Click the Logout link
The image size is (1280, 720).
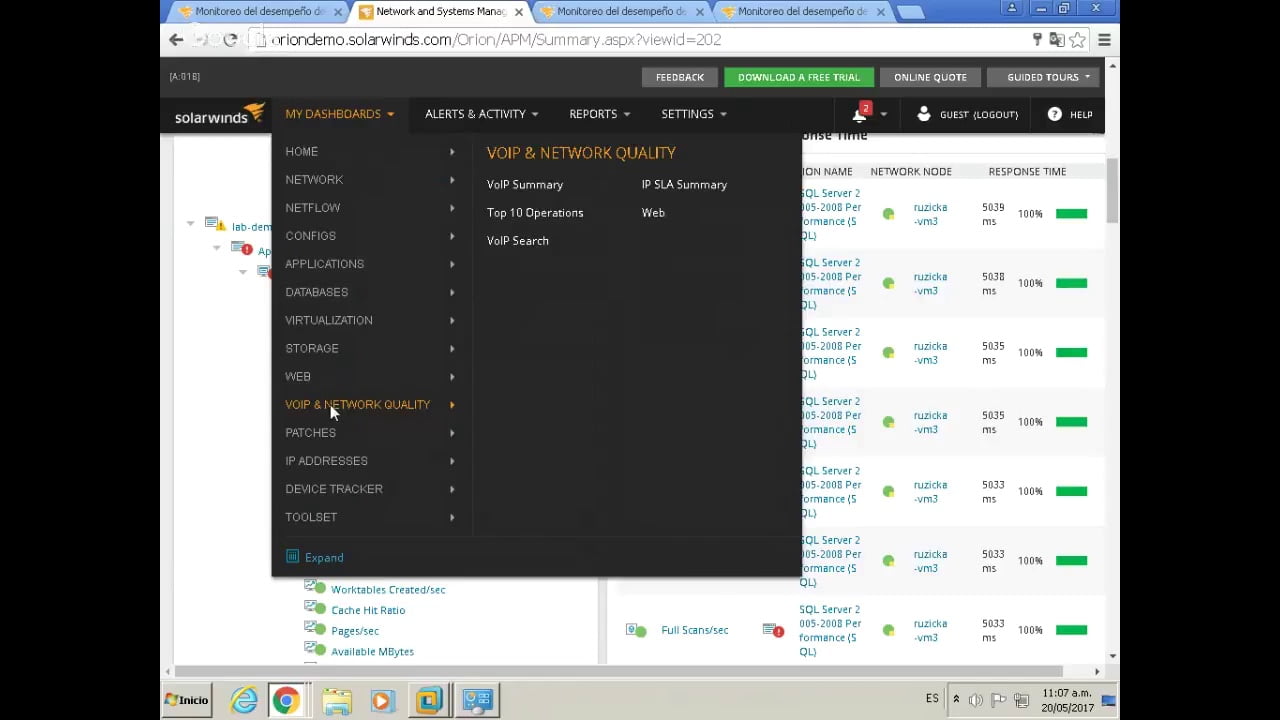995,114
